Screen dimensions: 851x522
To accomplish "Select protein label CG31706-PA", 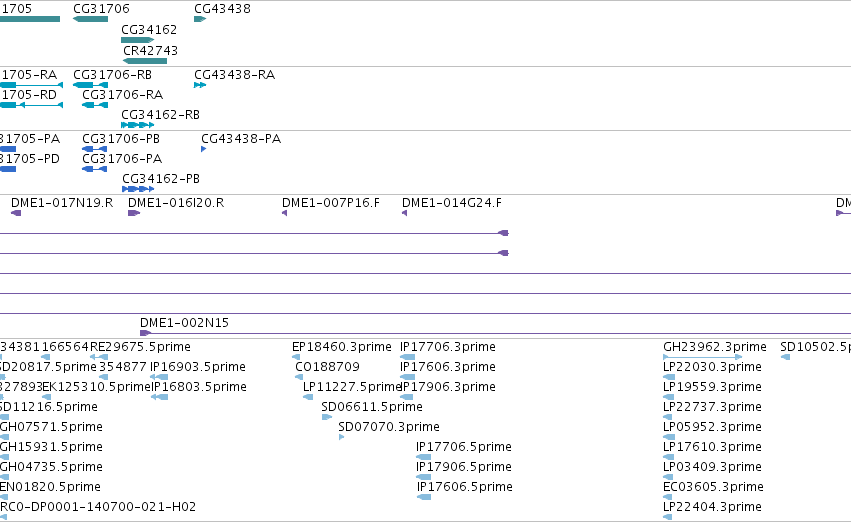I will tap(122, 158).
